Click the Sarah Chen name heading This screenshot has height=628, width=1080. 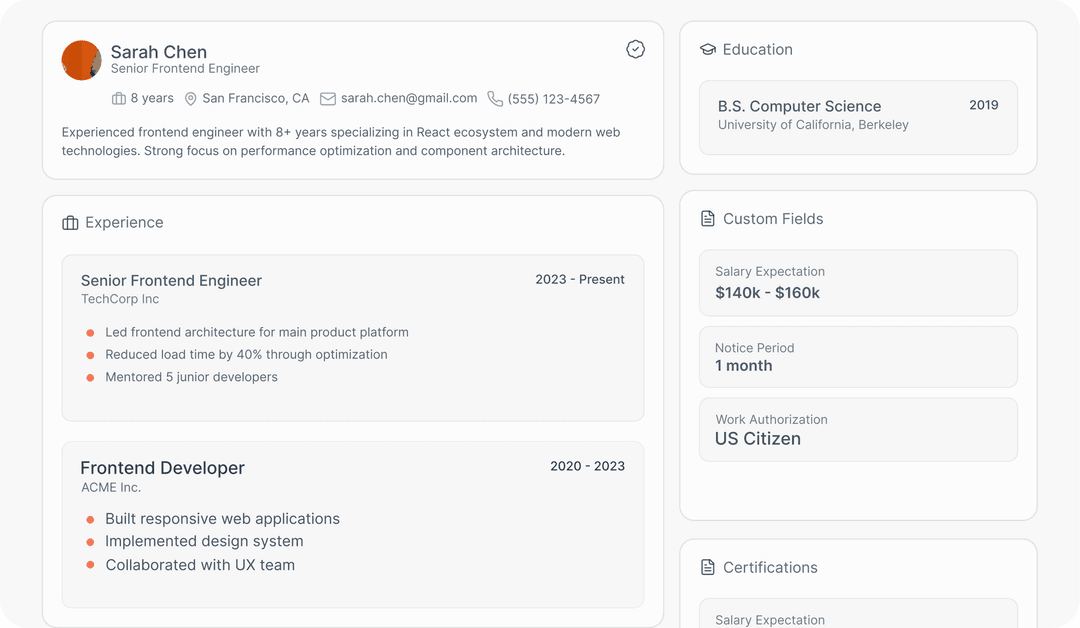[x=159, y=52]
